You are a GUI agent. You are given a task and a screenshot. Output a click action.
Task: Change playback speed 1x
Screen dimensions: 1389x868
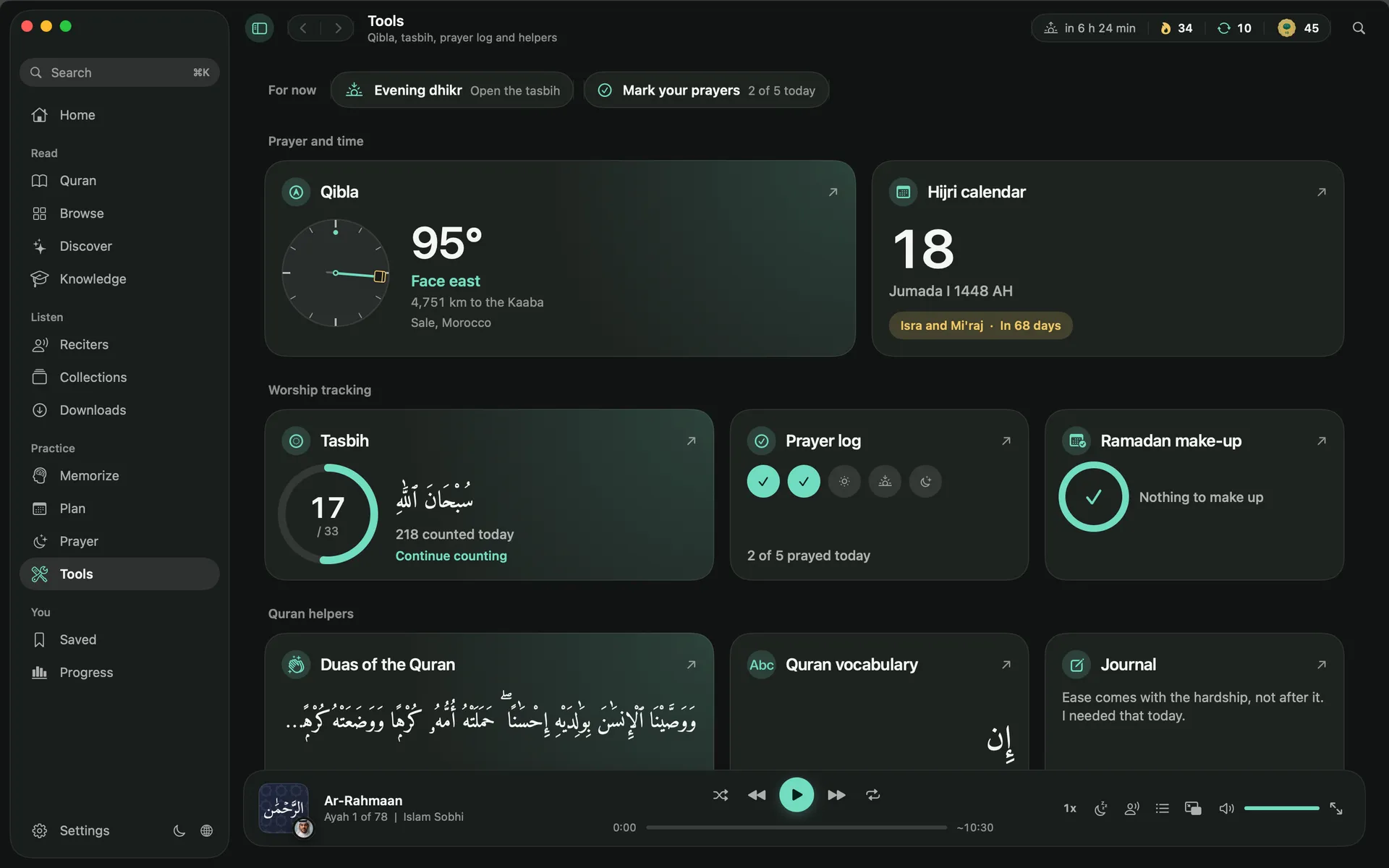point(1070,808)
